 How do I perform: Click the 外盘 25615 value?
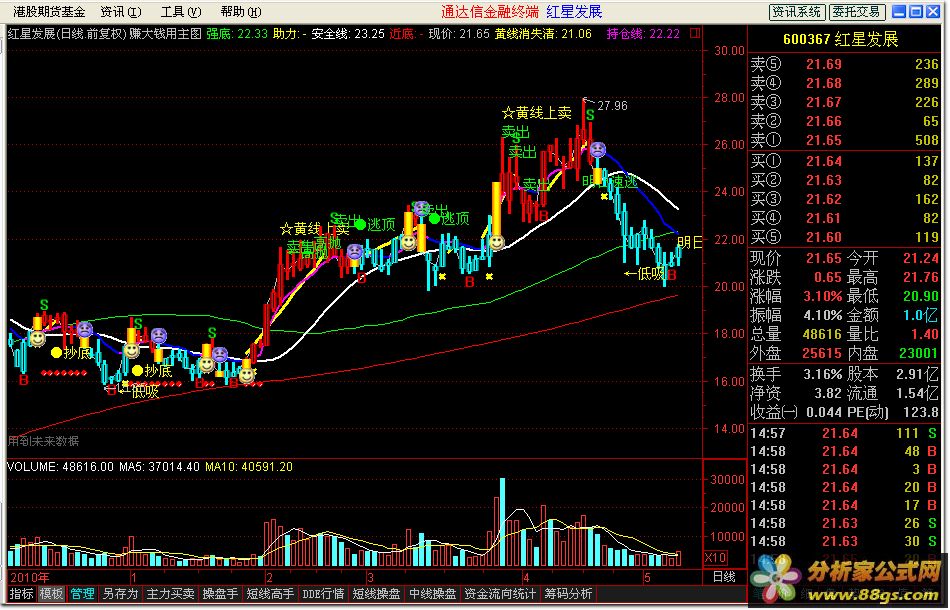(x=823, y=353)
